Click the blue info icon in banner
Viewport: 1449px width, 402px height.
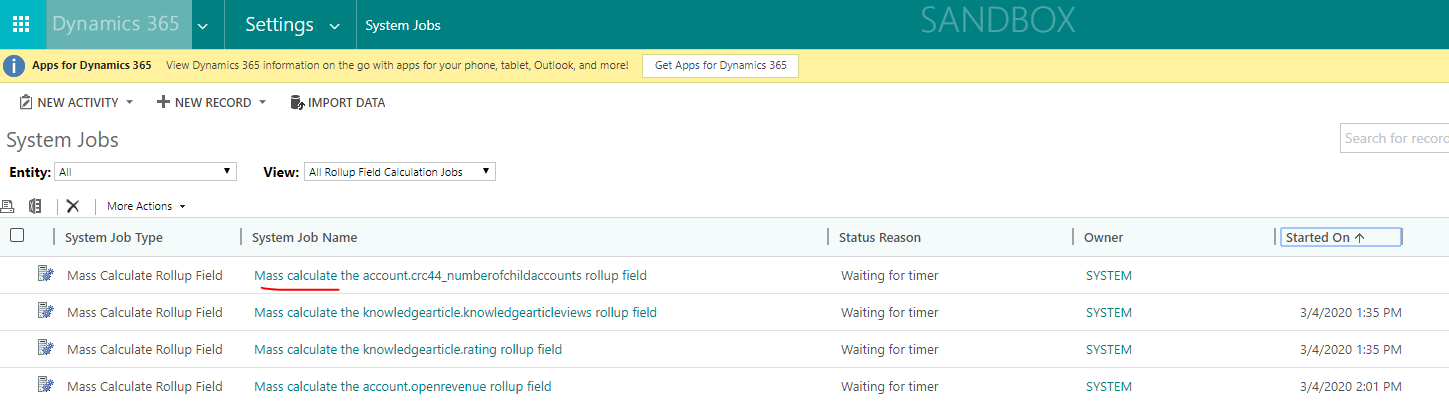(14, 66)
